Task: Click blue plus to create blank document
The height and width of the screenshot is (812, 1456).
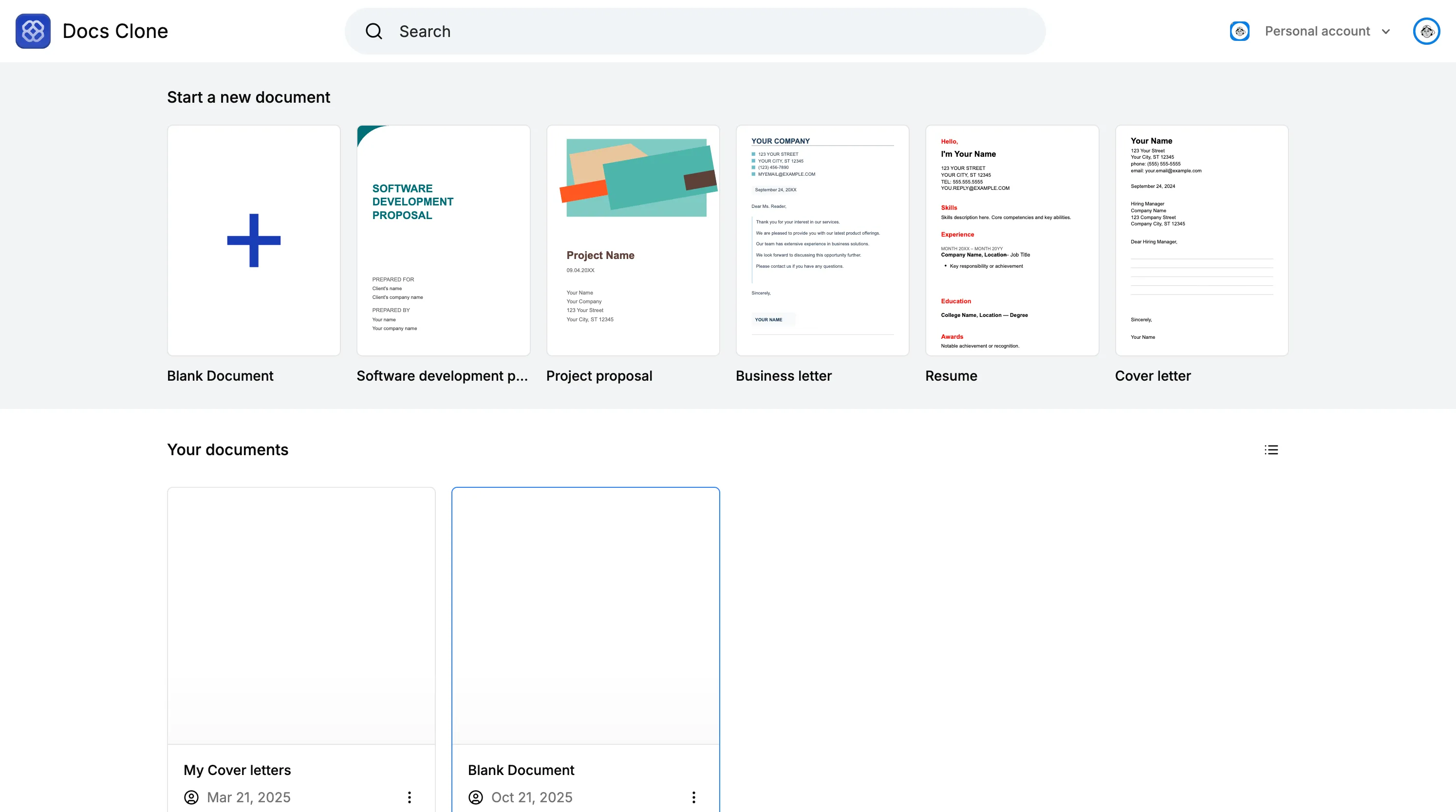Action: click(x=254, y=240)
